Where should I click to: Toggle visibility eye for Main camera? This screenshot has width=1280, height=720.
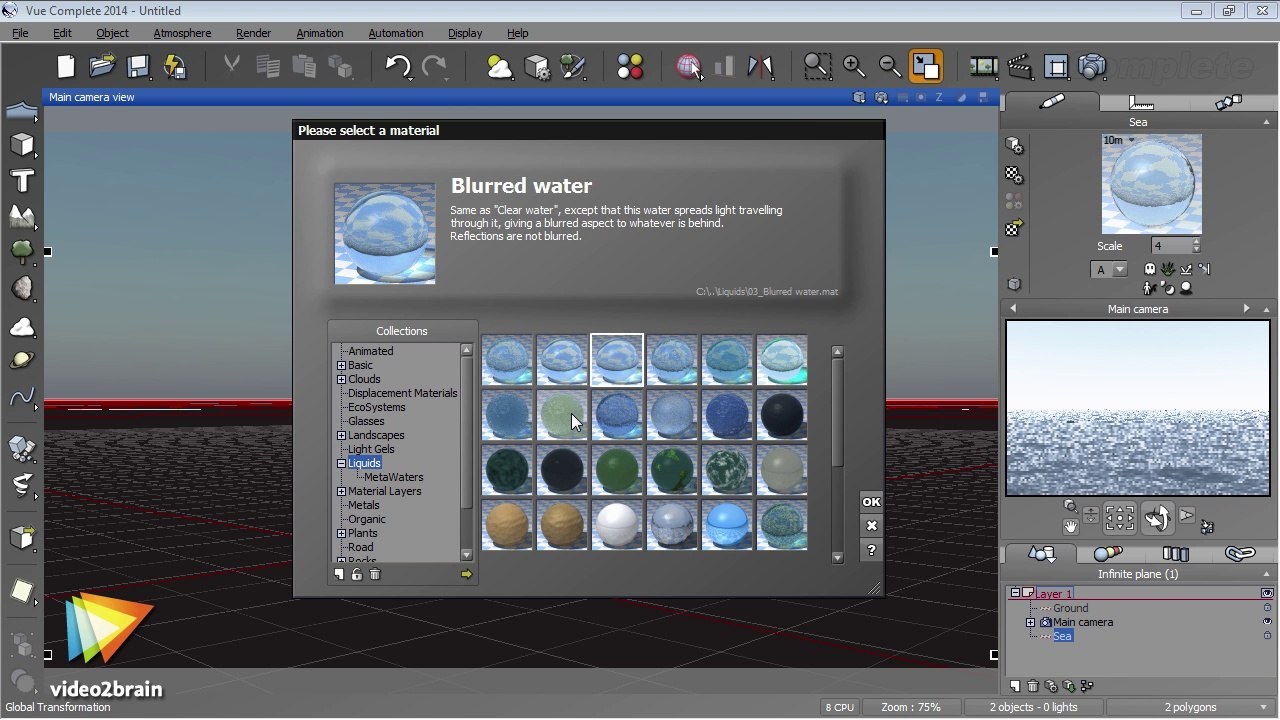1267,622
